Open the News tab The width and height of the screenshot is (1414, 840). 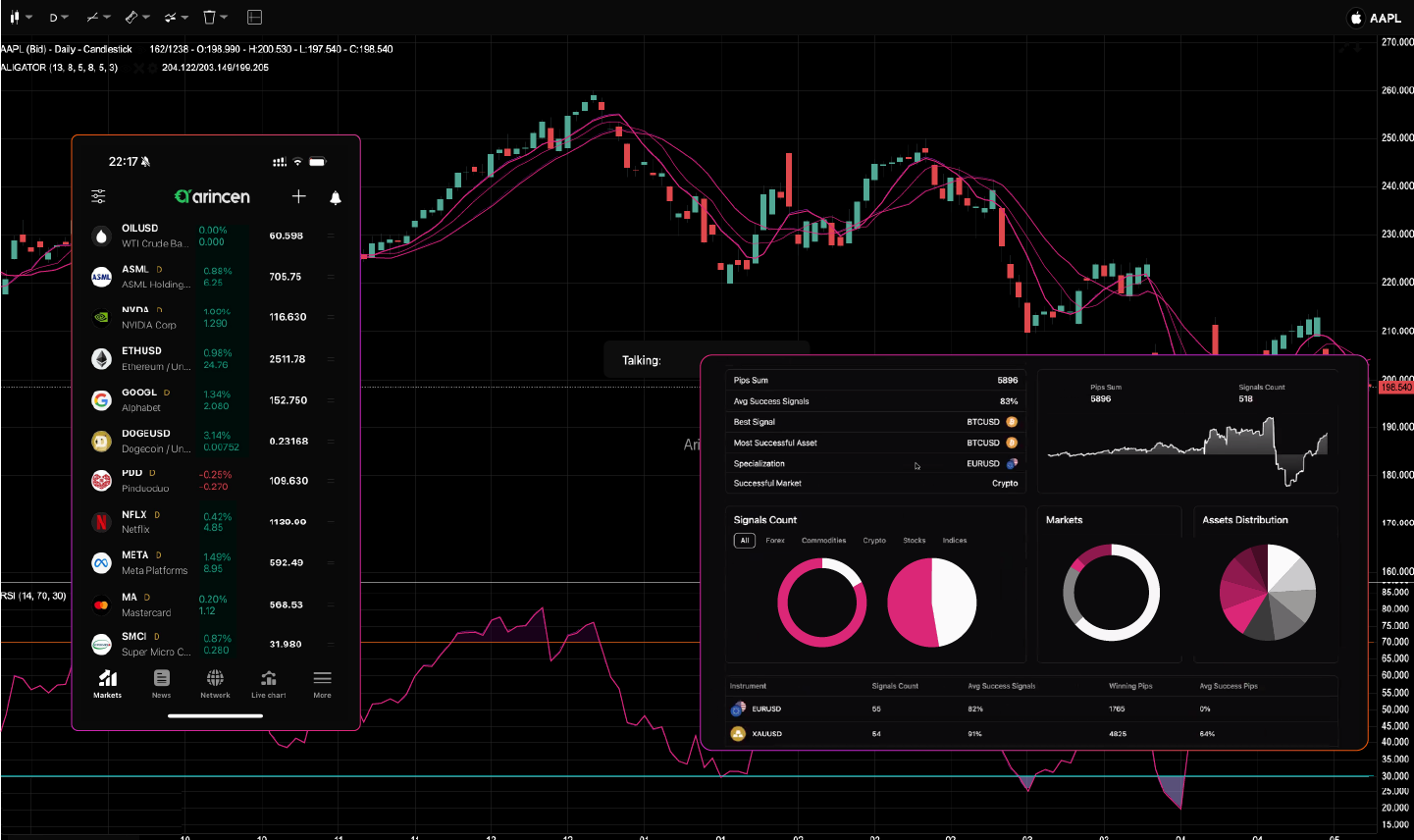pos(162,684)
